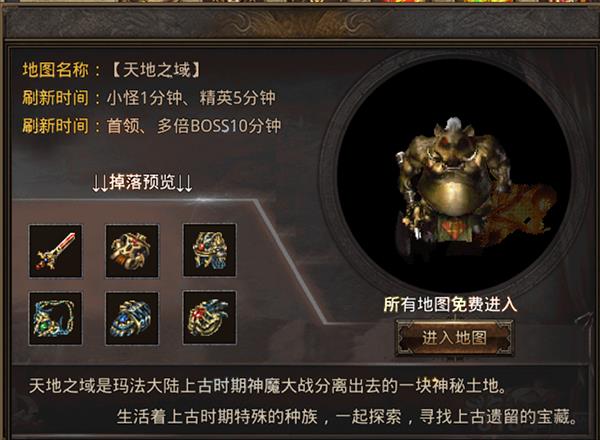Viewport: 600px width, 440px height.
Task: Click the 掉落预览 heading
Action: [x=142, y=182]
